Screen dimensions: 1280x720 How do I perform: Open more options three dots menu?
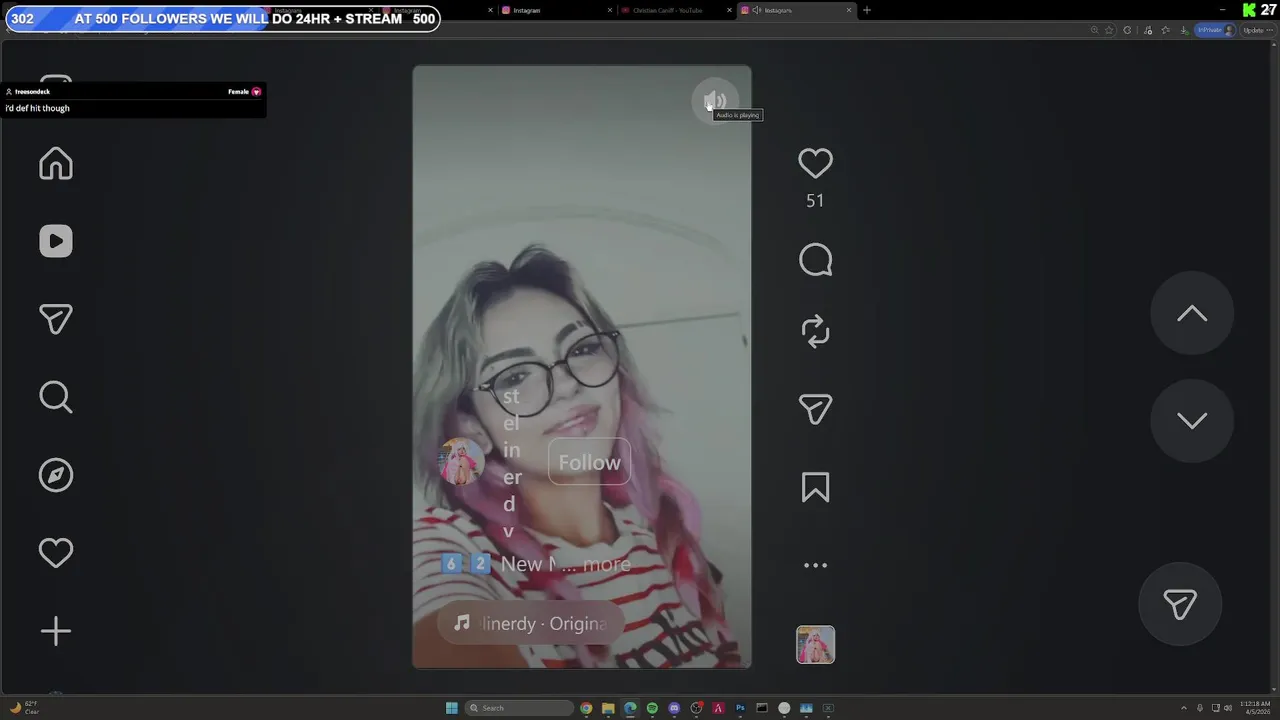[x=815, y=565]
